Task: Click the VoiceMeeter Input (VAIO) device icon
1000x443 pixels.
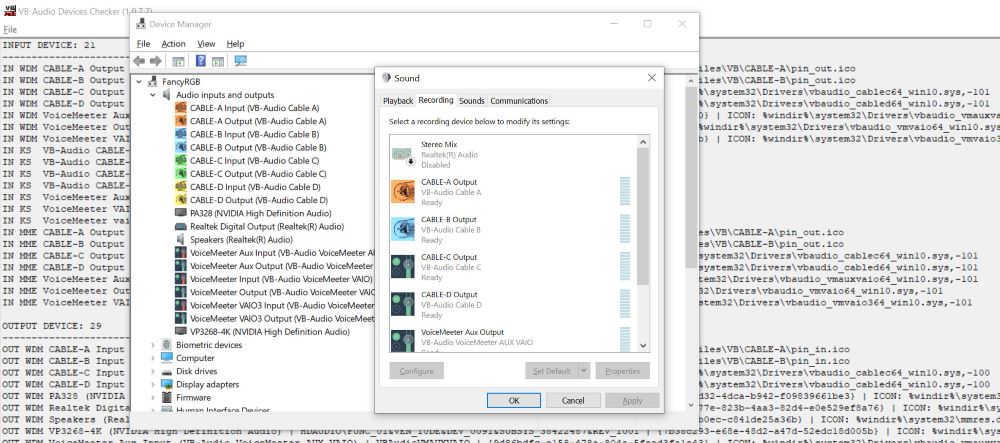Action: pos(180,279)
